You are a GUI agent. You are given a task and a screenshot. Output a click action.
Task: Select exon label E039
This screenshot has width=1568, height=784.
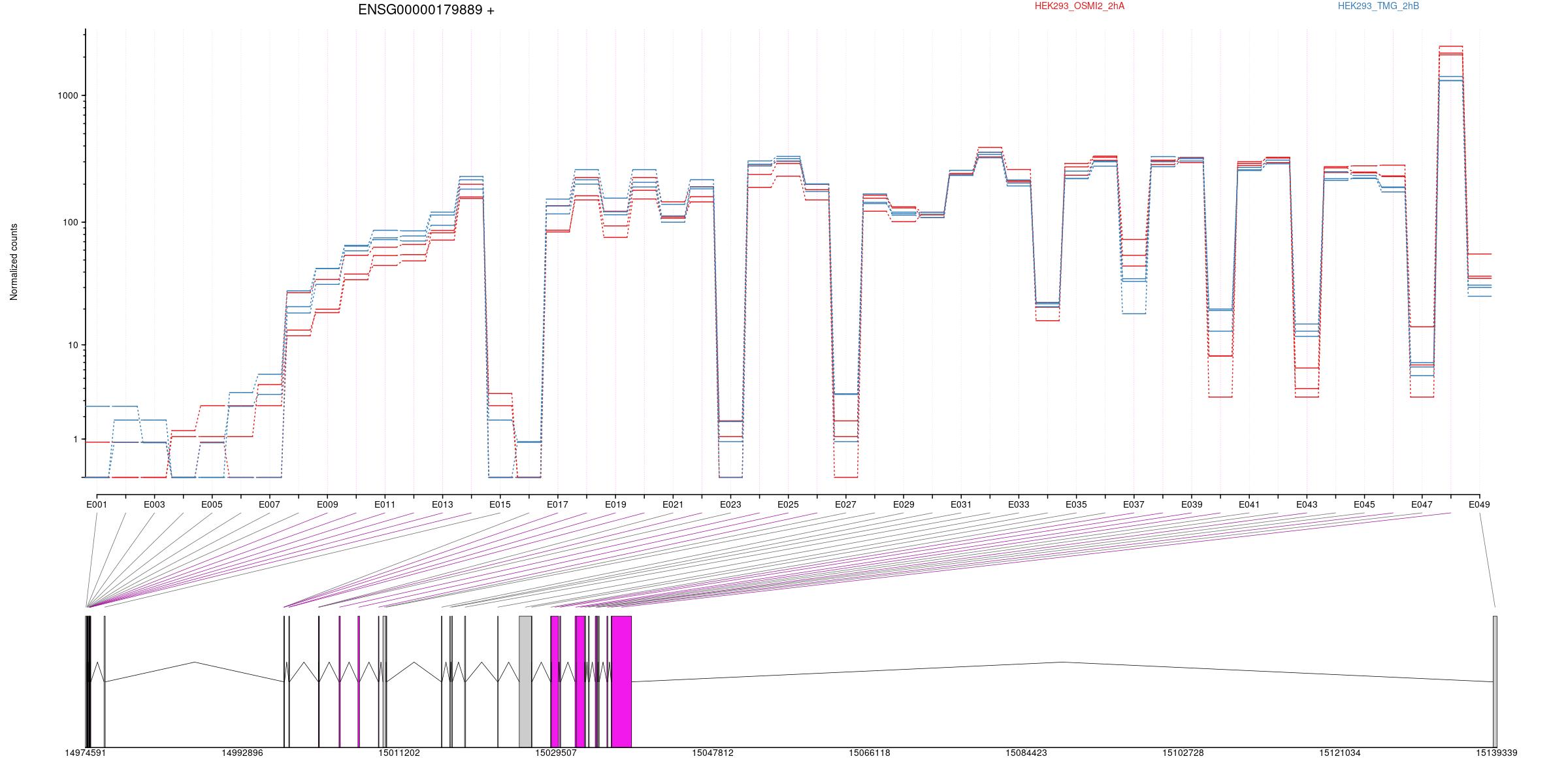pyautogui.click(x=1192, y=504)
